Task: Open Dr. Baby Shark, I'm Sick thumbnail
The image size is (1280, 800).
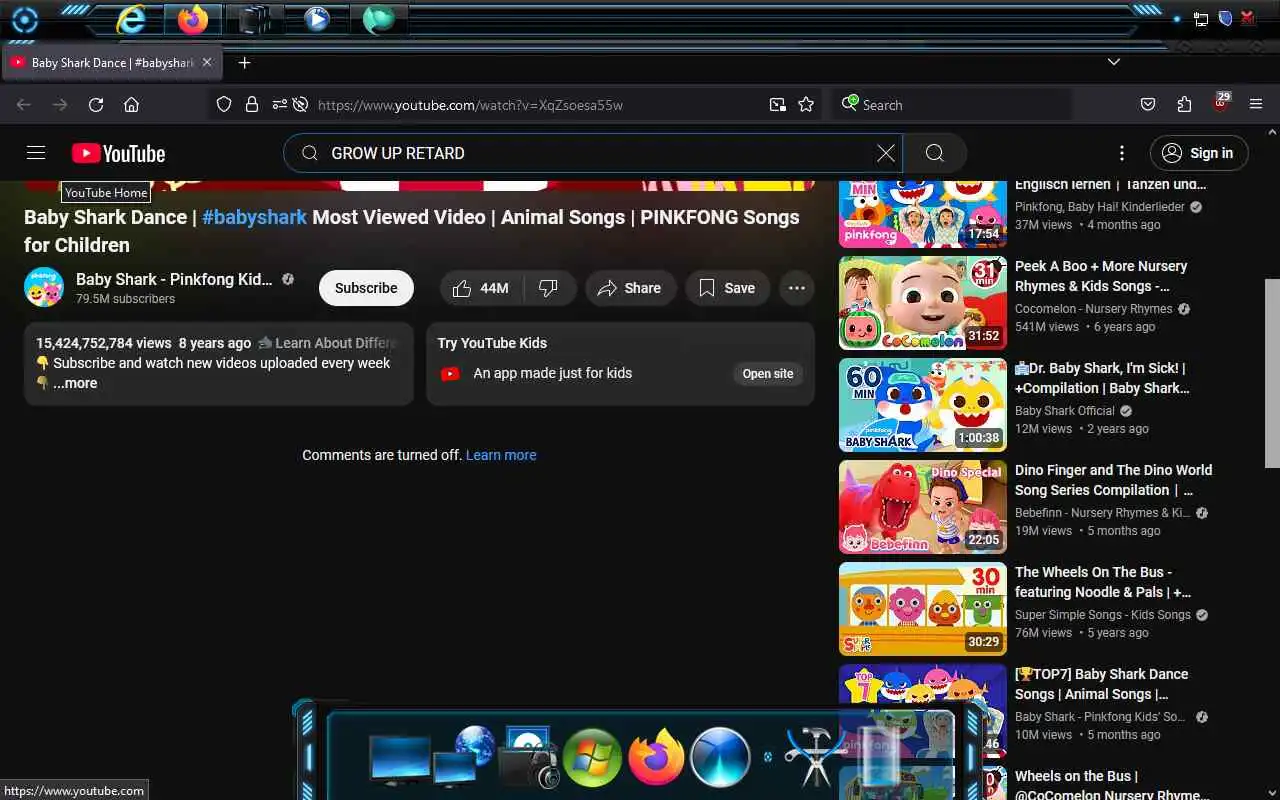Action: pyautogui.click(x=922, y=405)
